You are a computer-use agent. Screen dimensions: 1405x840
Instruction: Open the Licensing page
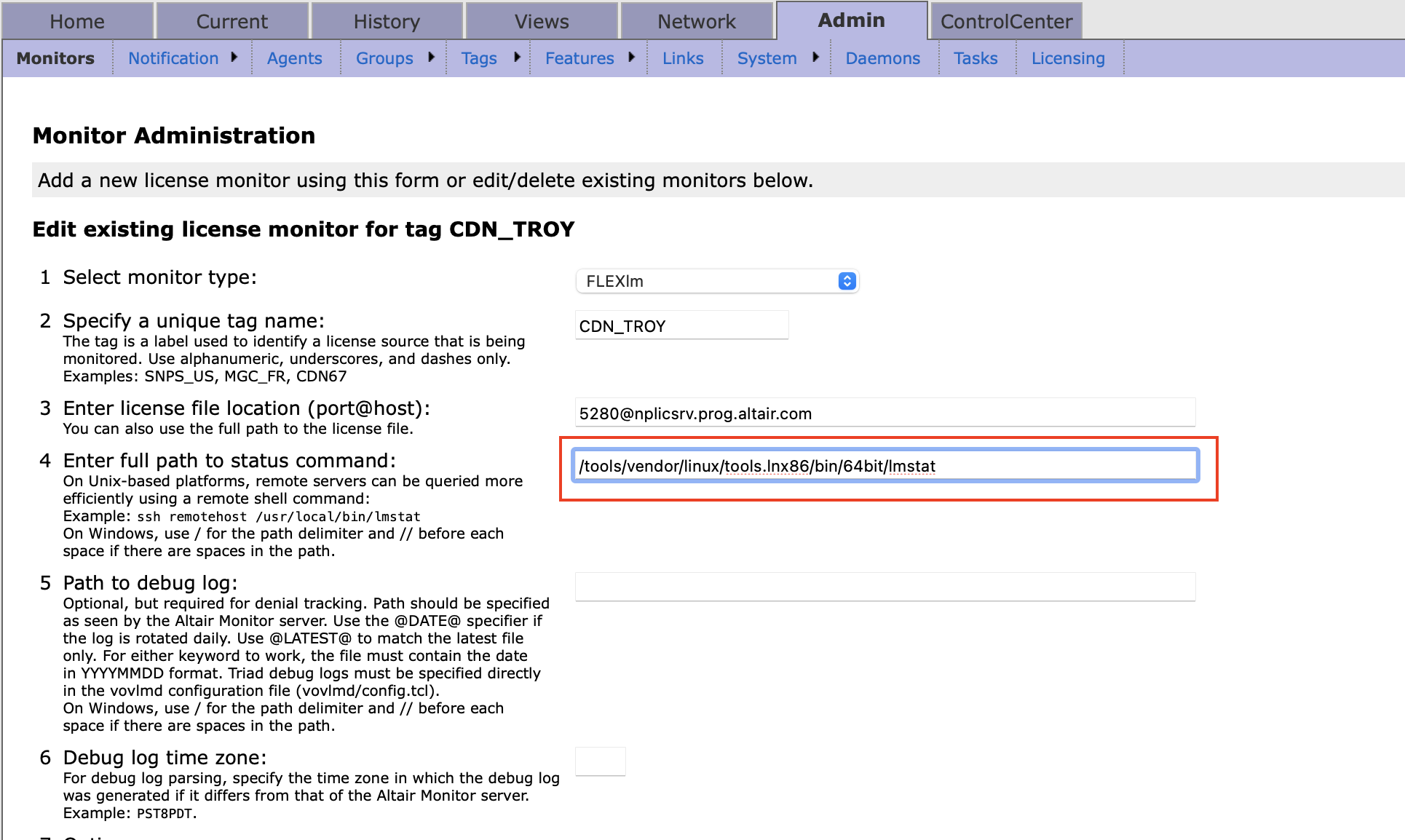pyautogui.click(x=1067, y=58)
